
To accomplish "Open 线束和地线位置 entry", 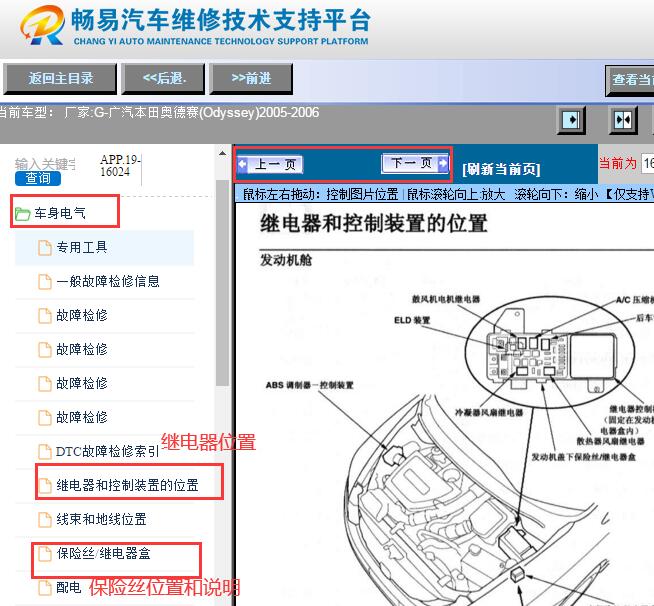I will 101,519.
